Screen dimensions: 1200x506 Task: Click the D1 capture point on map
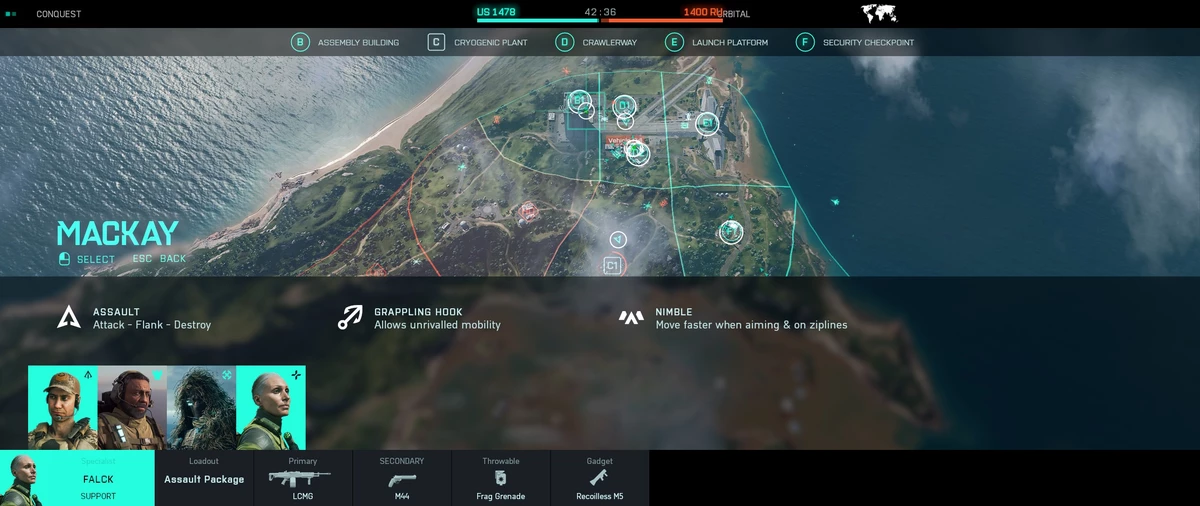[x=624, y=106]
